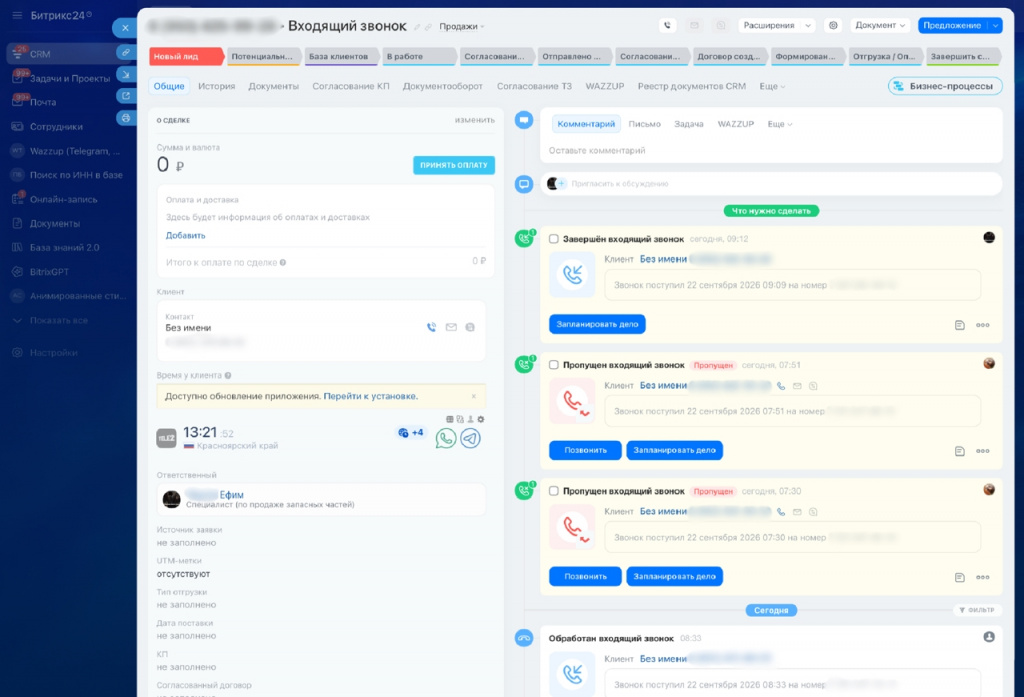
Task: Open the Документ dropdown
Action: click(x=880, y=25)
